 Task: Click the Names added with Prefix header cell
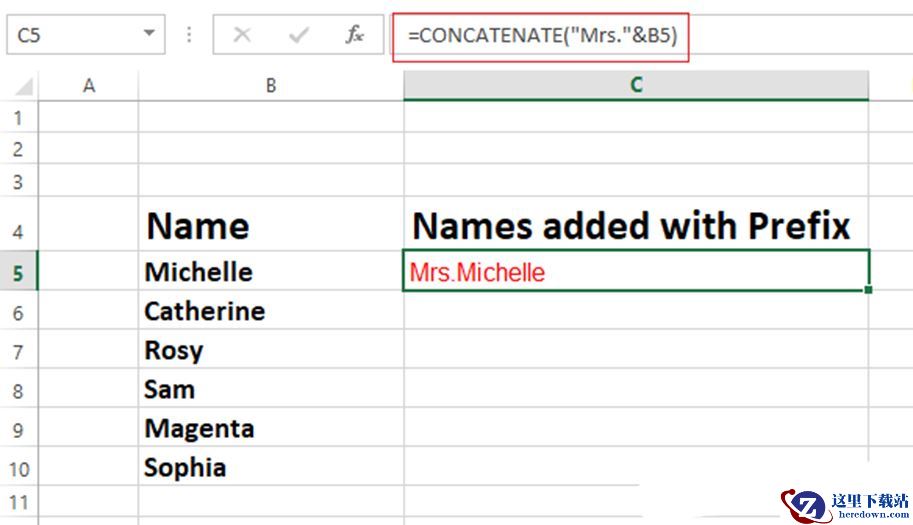636,224
